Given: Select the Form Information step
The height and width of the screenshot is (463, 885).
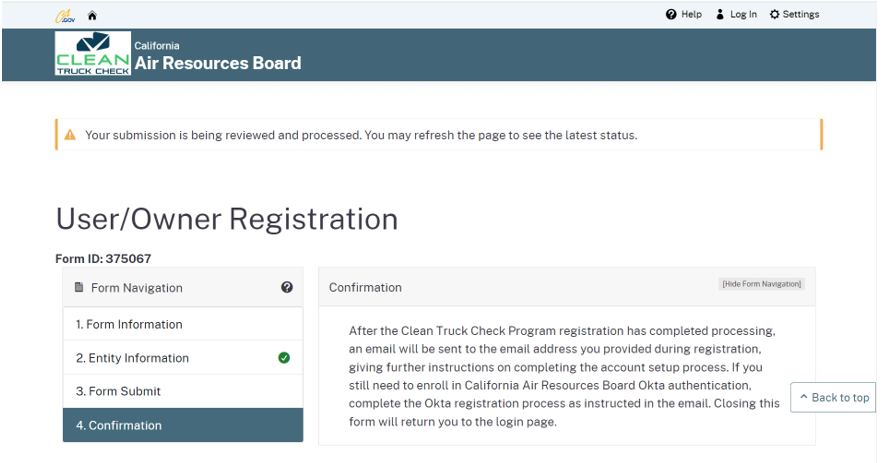Looking at the screenshot, I should tap(129, 324).
